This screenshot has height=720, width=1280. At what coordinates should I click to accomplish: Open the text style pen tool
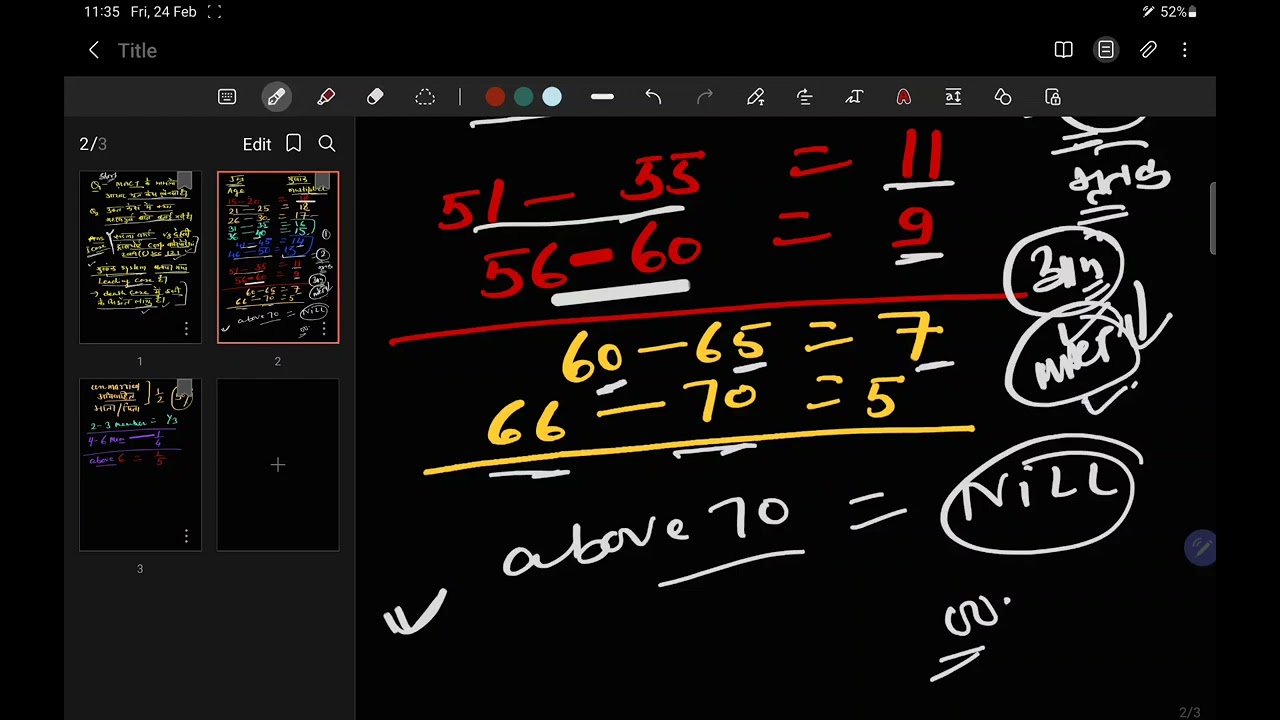[x=854, y=97]
